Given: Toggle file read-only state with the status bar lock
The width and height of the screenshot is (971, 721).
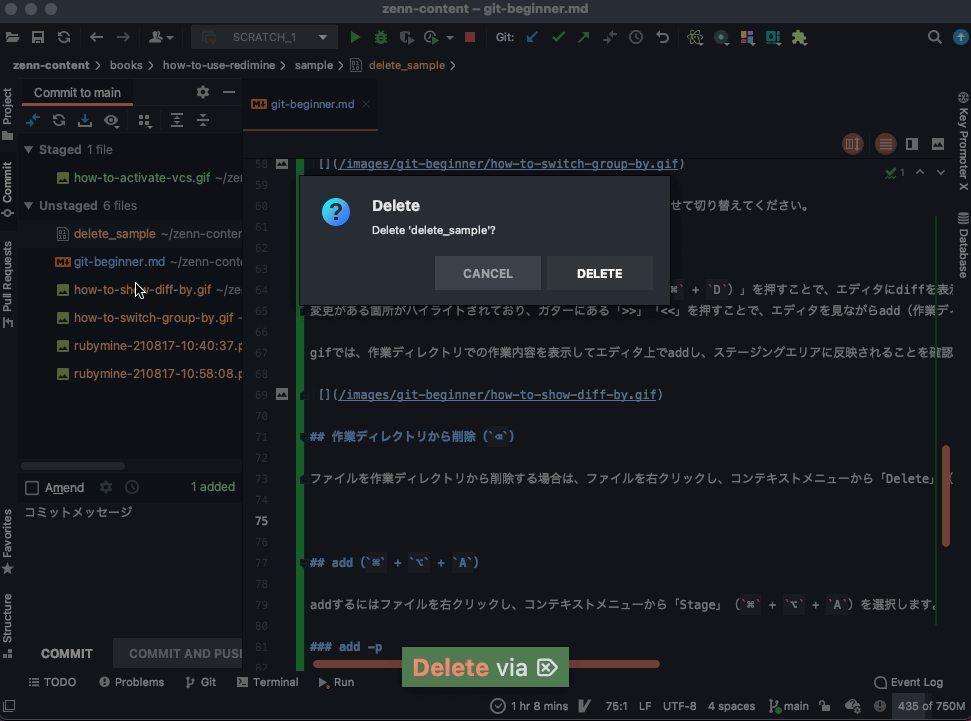Looking at the screenshot, I should (x=824, y=706).
